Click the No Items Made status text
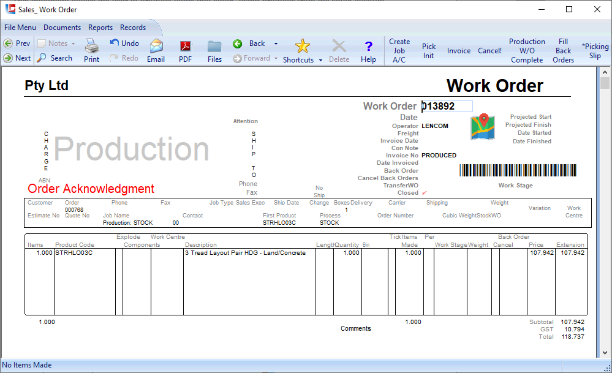Viewport: 612px width, 373px height. [x=27, y=365]
